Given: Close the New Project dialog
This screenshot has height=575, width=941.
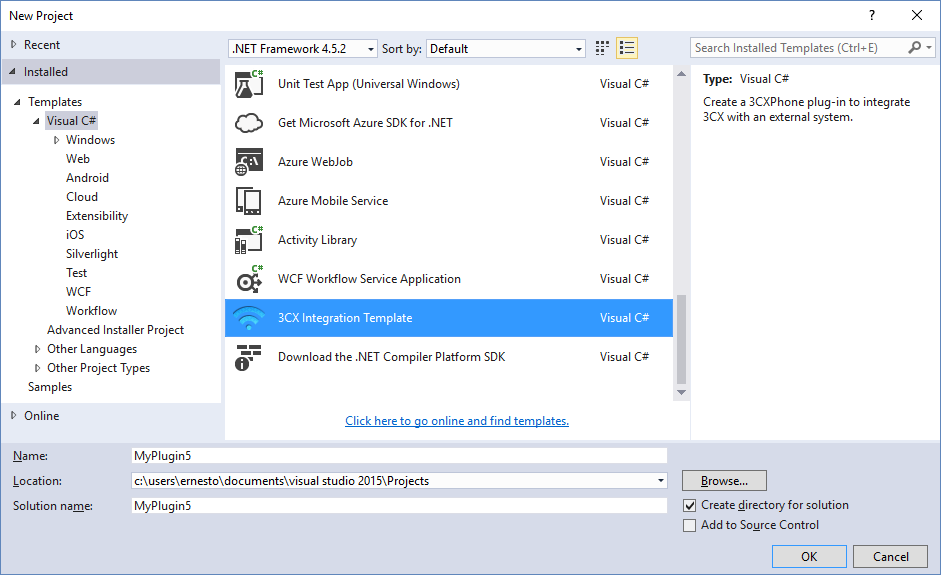Looking at the screenshot, I should click(x=917, y=16).
